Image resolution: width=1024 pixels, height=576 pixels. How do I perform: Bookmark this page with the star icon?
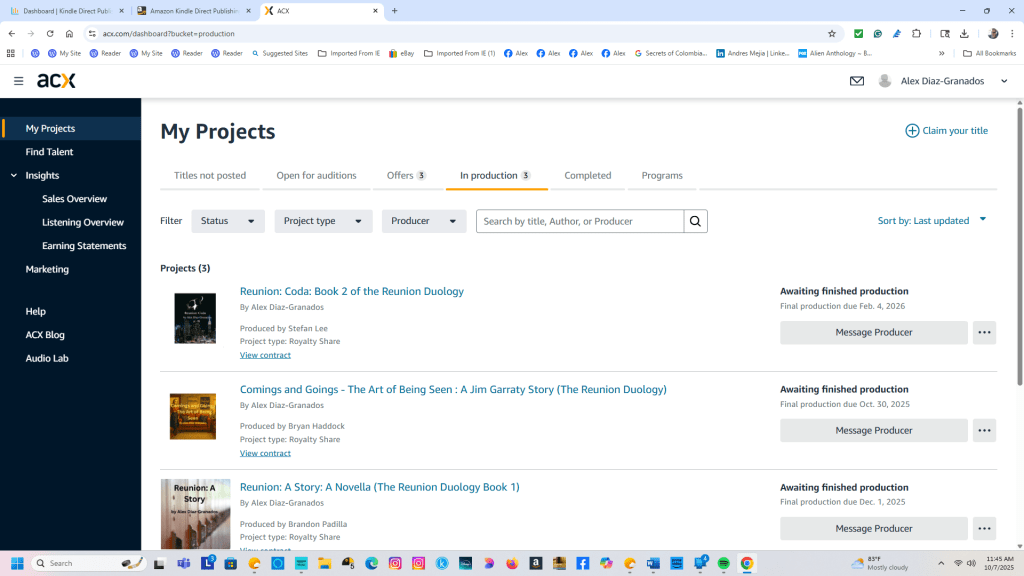pyautogui.click(x=831, y=33)
